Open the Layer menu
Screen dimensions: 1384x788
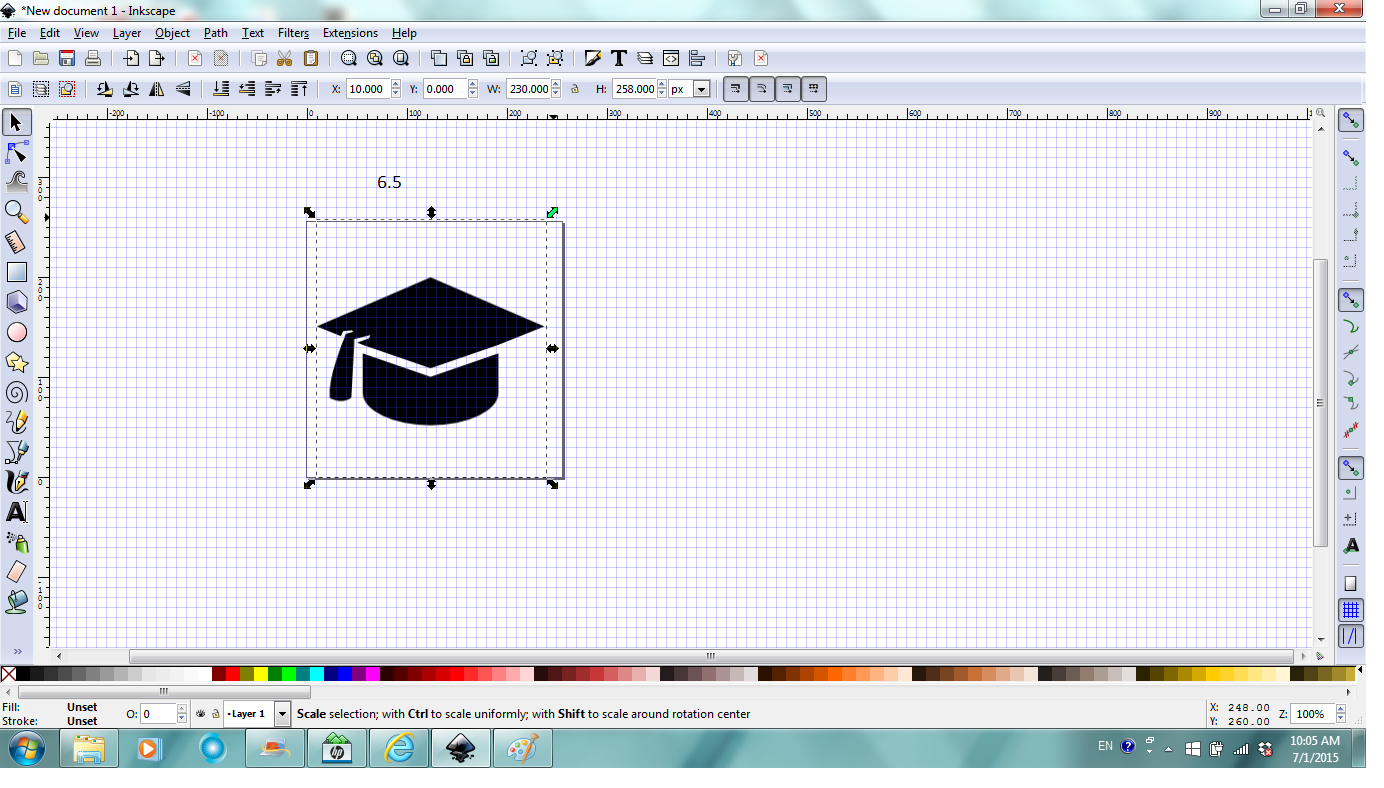[127, 33]
